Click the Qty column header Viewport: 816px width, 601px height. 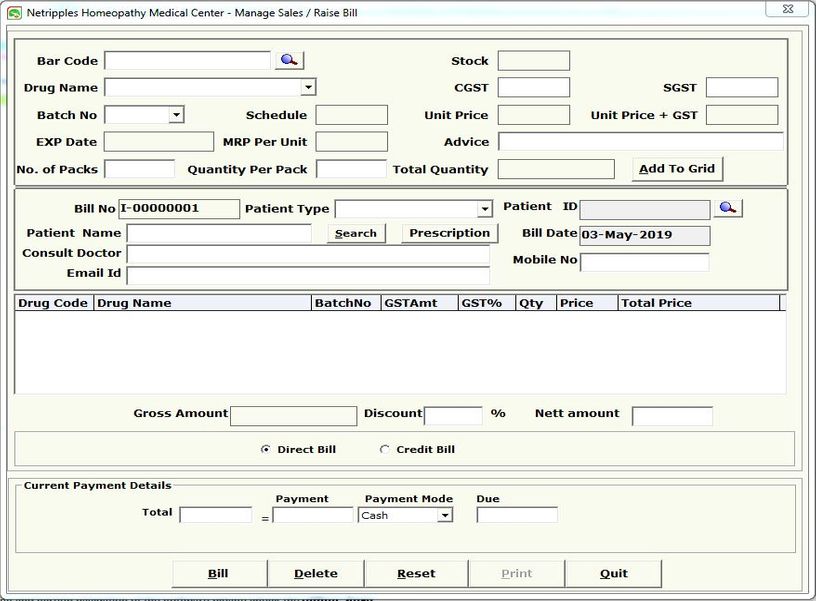[536, 303]
